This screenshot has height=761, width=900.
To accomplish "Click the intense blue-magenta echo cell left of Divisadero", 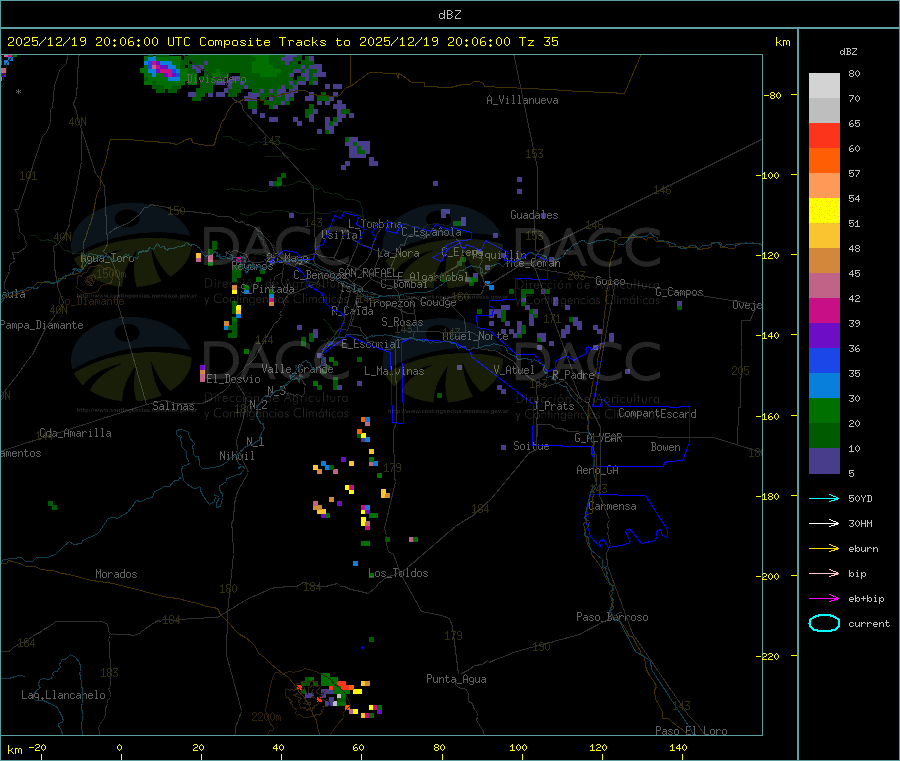I will (163, 72).
